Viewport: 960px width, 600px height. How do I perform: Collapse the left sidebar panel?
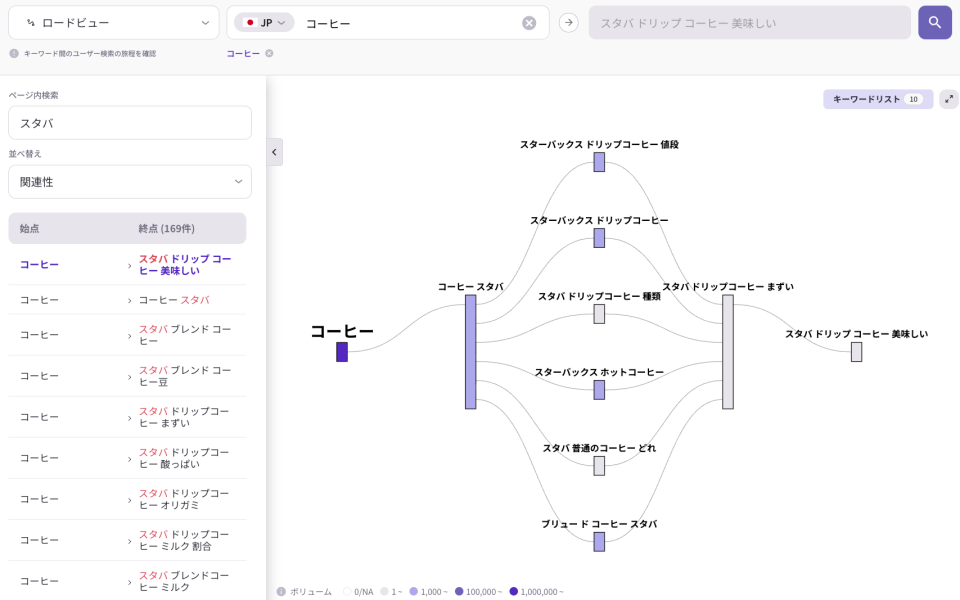275,152
